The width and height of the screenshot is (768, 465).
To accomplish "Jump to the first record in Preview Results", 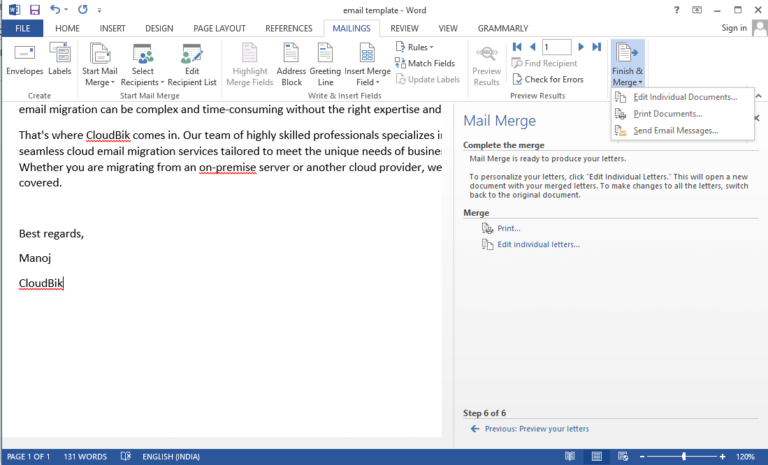I will [517, 47].
